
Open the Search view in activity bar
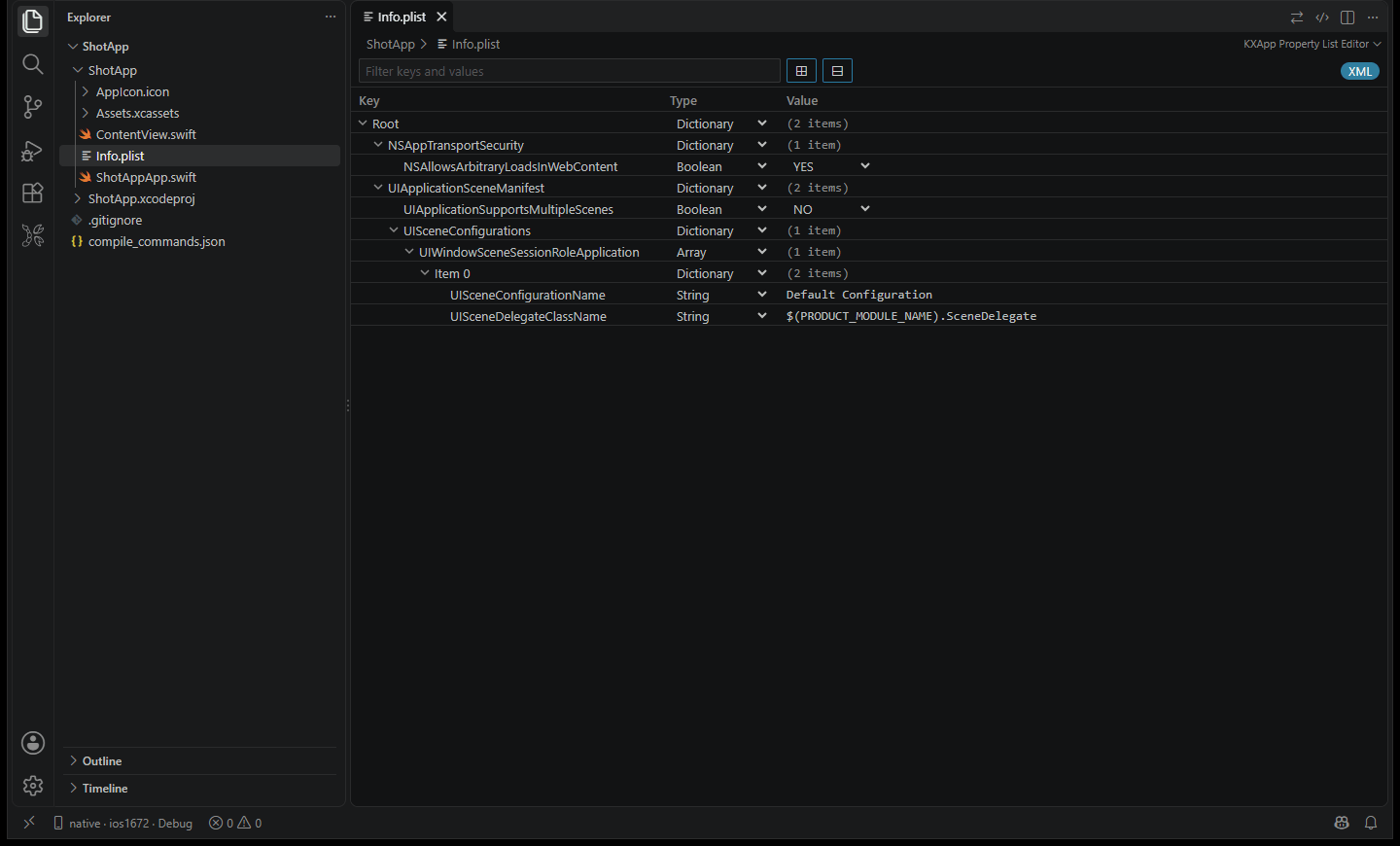32,64
